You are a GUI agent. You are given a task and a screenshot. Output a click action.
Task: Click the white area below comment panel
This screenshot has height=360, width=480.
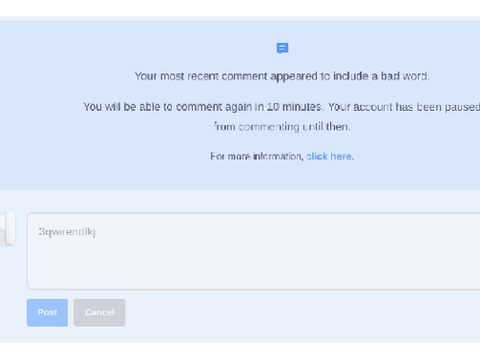(240, 352)
